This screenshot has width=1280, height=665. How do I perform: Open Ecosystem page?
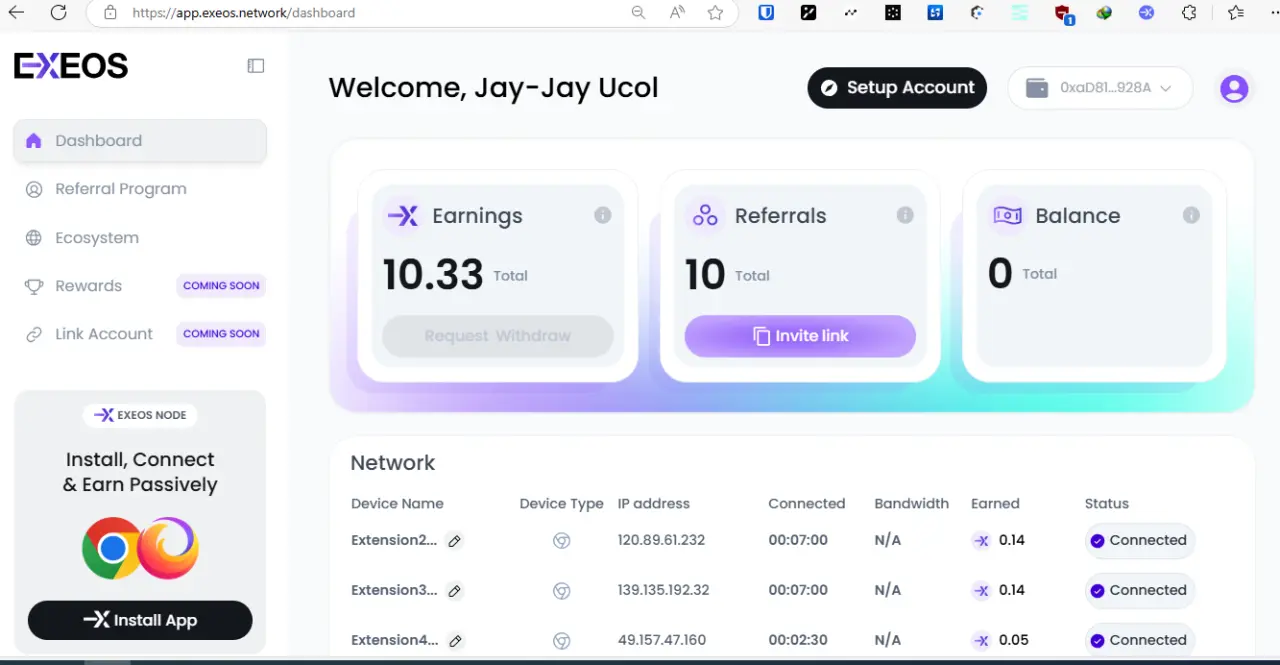(97, 238)
